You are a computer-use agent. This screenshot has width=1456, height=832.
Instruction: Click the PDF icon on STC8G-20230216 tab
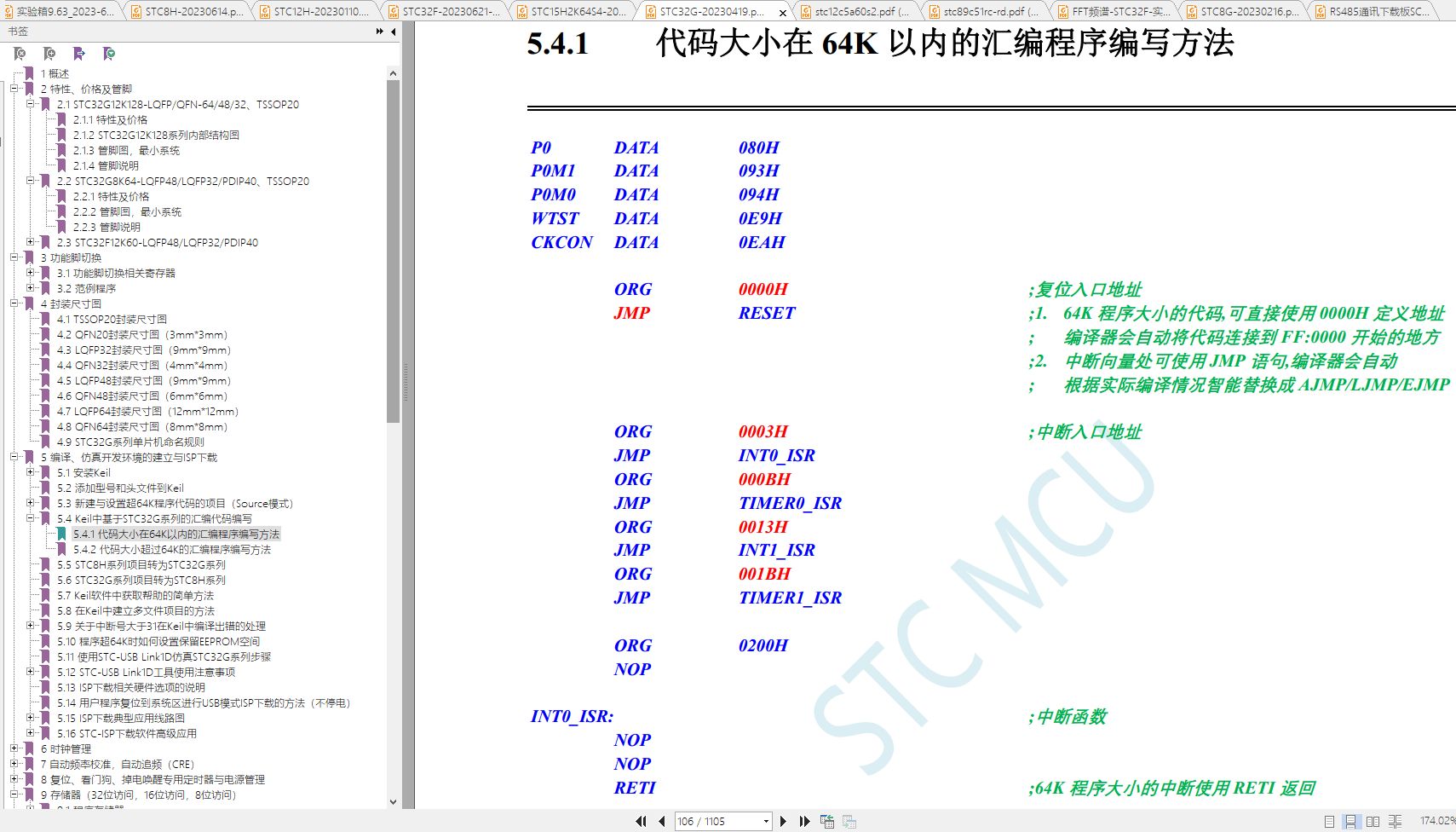point(1192,12)
